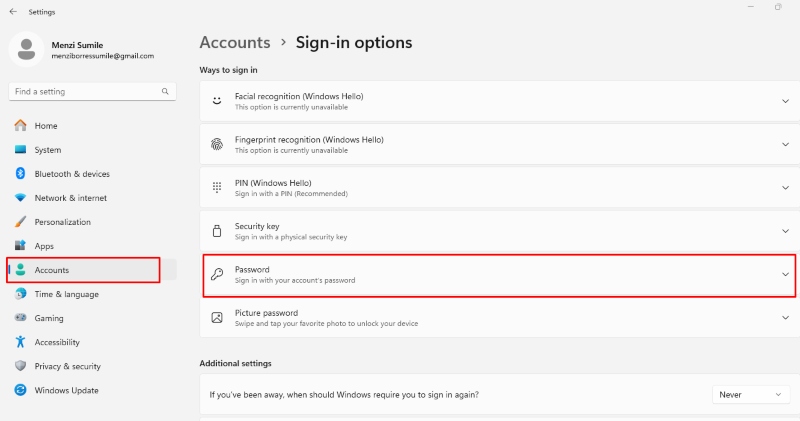Click 'Ways to sign in' heading

(x=228, y=70)
